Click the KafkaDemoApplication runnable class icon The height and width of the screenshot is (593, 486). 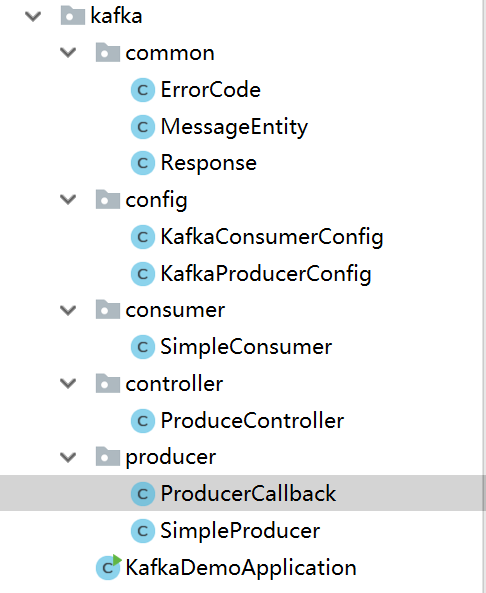108,567
